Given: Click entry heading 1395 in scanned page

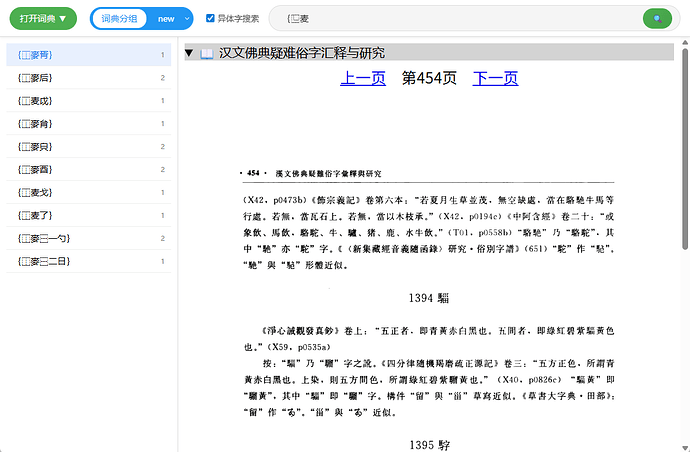Looking at the screenshot, I should (429, 445).
